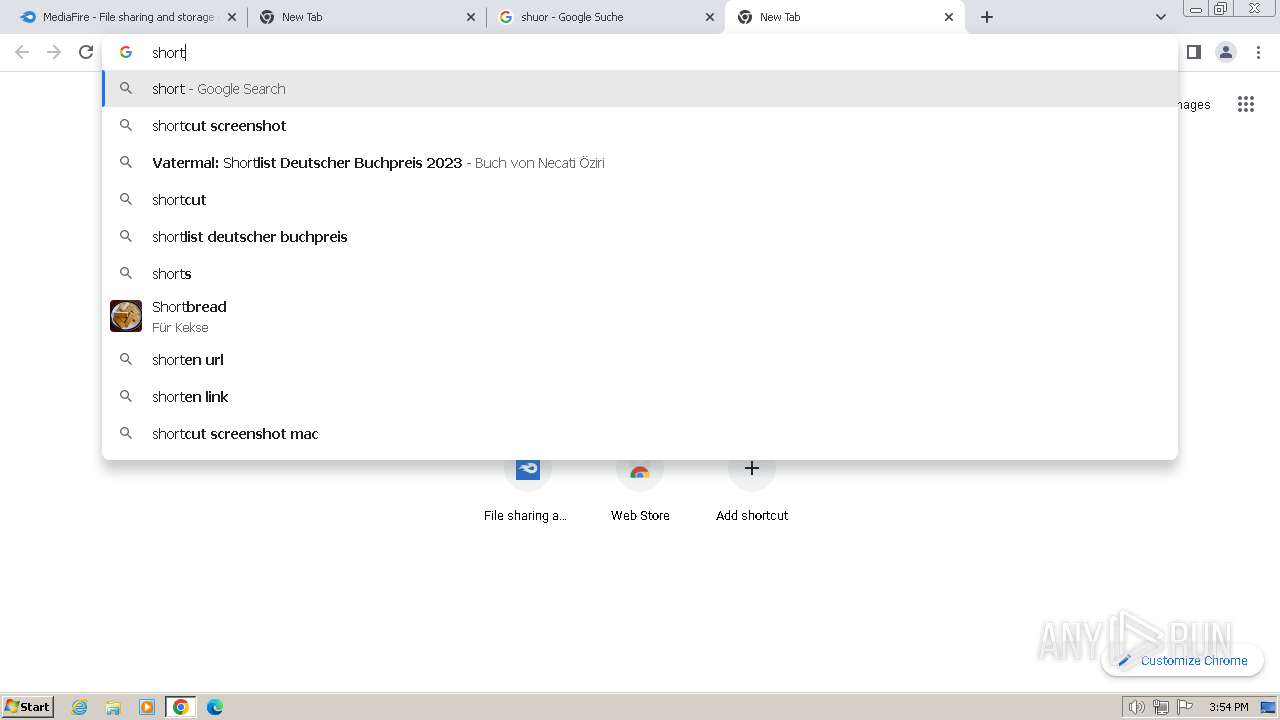Click the Google logo in address bar
The height and width of the screenshot is (720, 1280).
(126, 52)
